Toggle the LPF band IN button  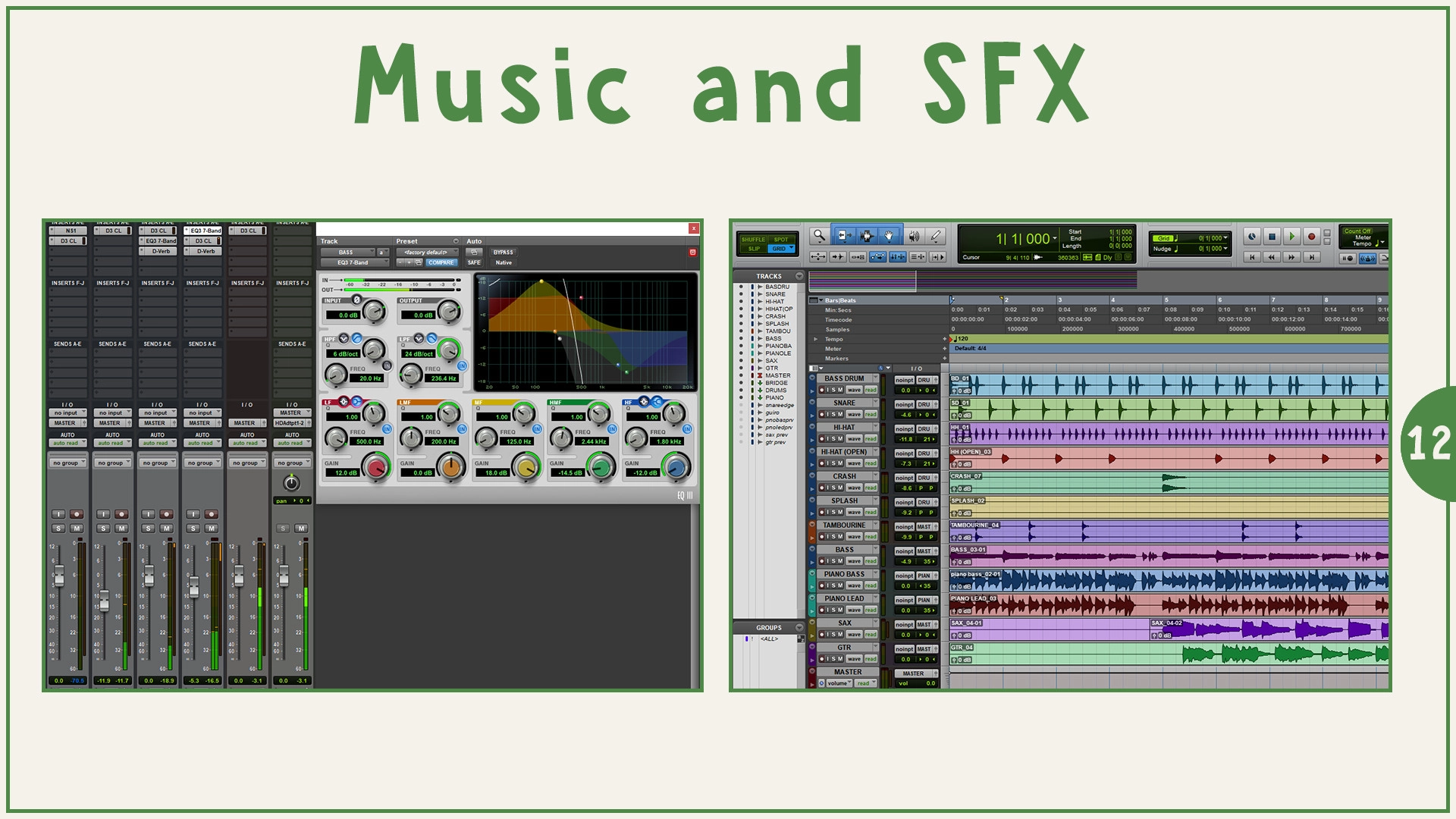462,366
